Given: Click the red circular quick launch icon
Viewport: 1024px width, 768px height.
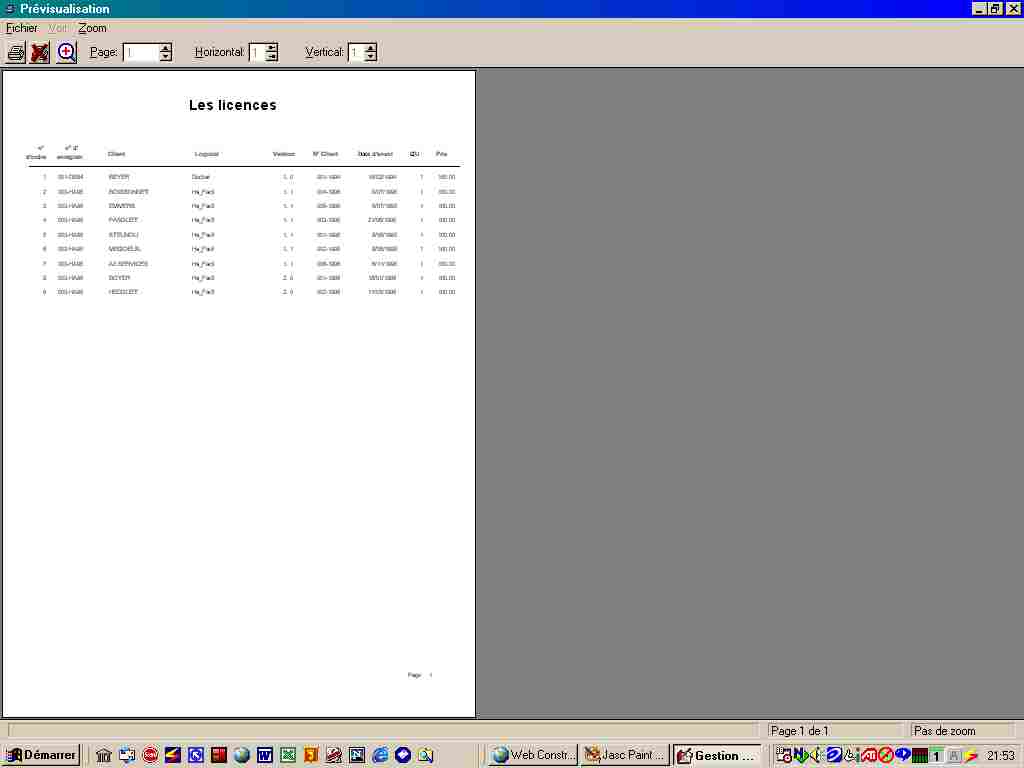Looking at the screenshot, I should pyautogui.click(x=150, y=756).
